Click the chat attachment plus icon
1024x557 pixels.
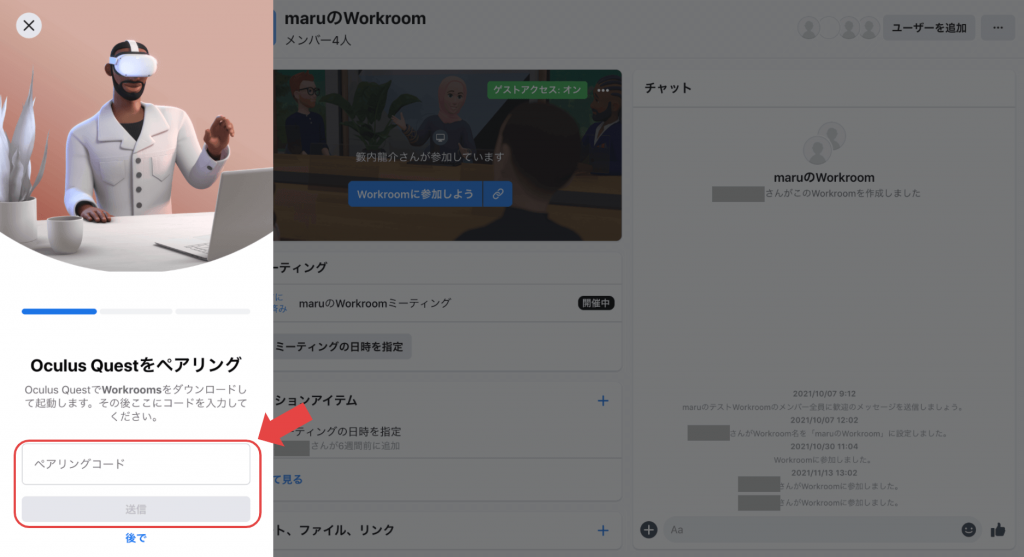(648, 530)
